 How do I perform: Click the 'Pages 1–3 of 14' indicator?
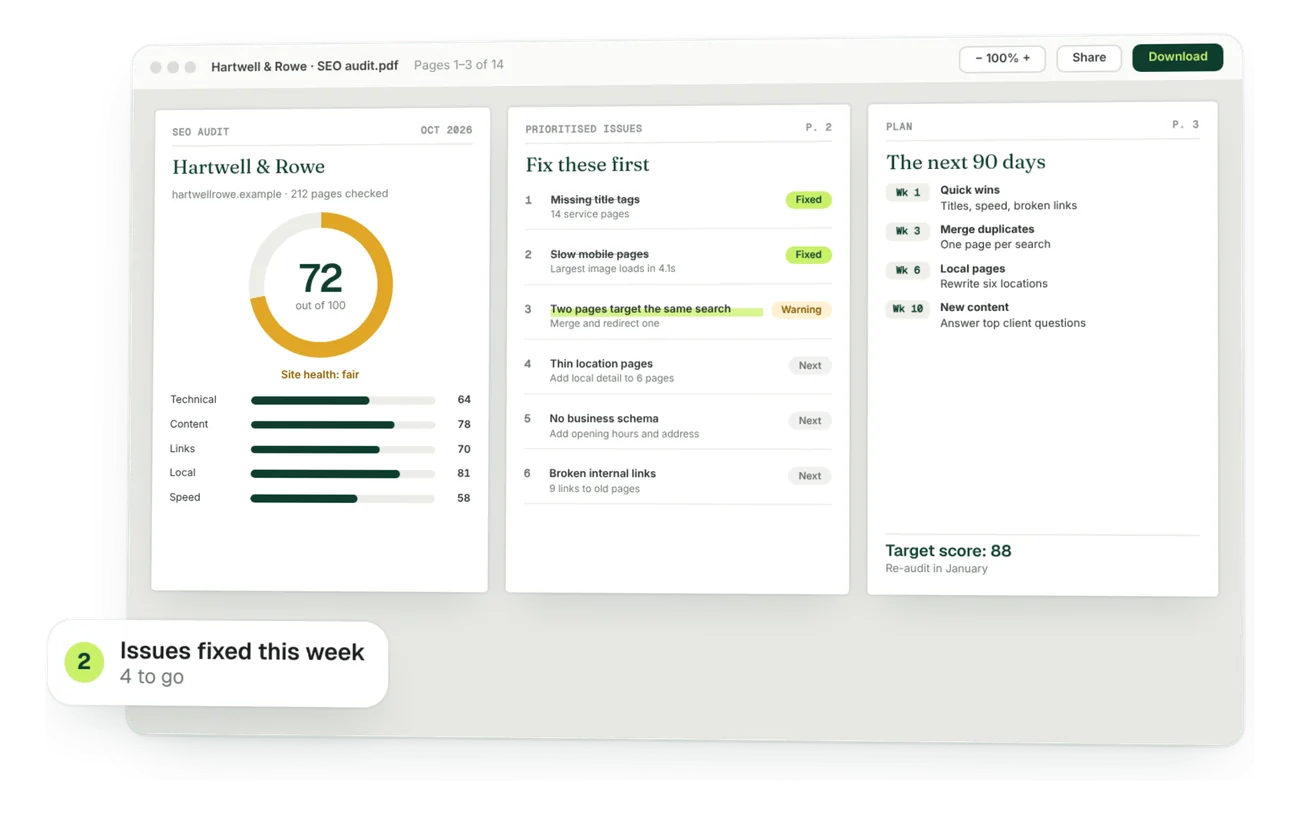[459, 65]
